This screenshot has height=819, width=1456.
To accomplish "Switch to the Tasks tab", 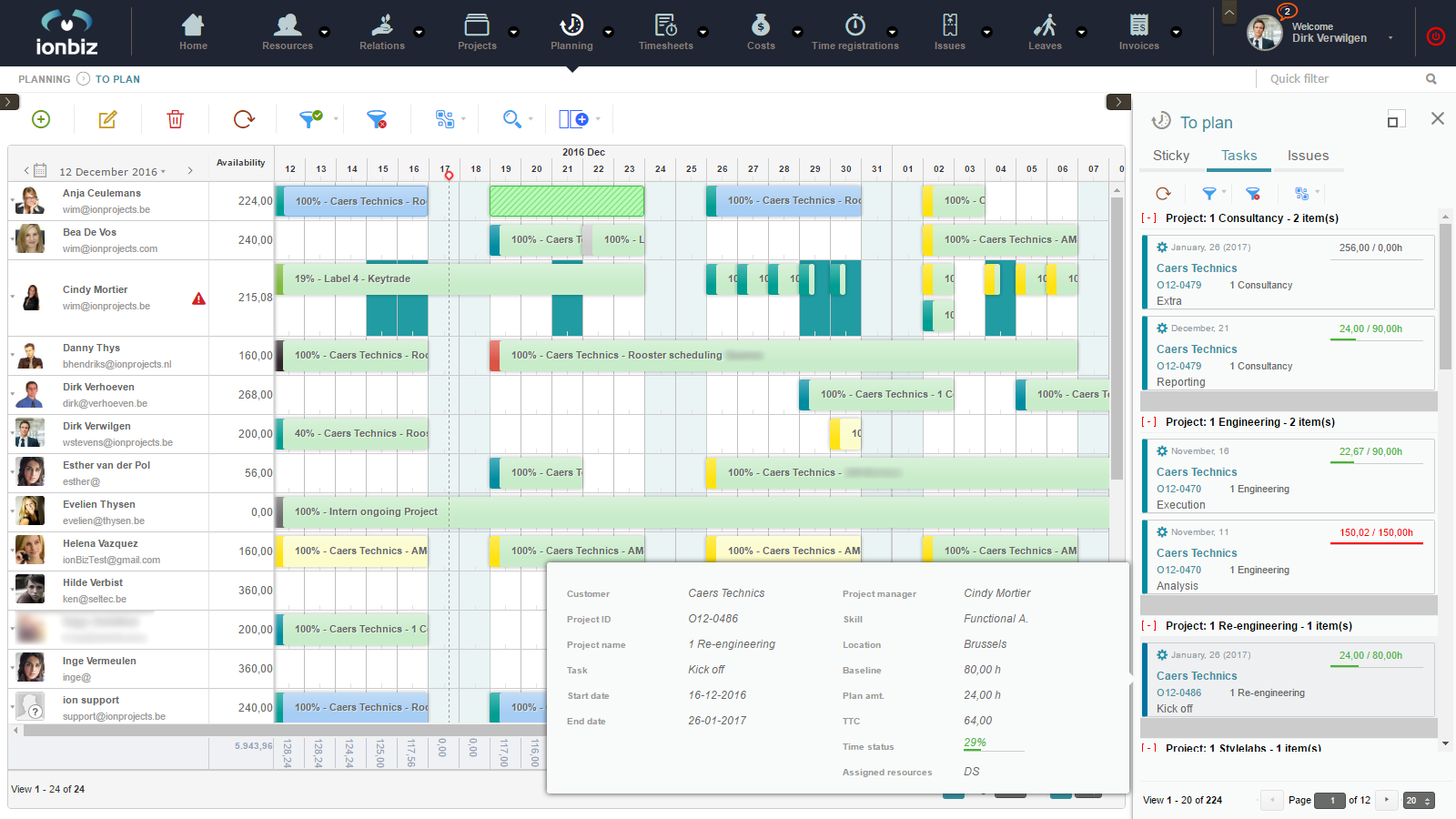I will point(1239,156).
